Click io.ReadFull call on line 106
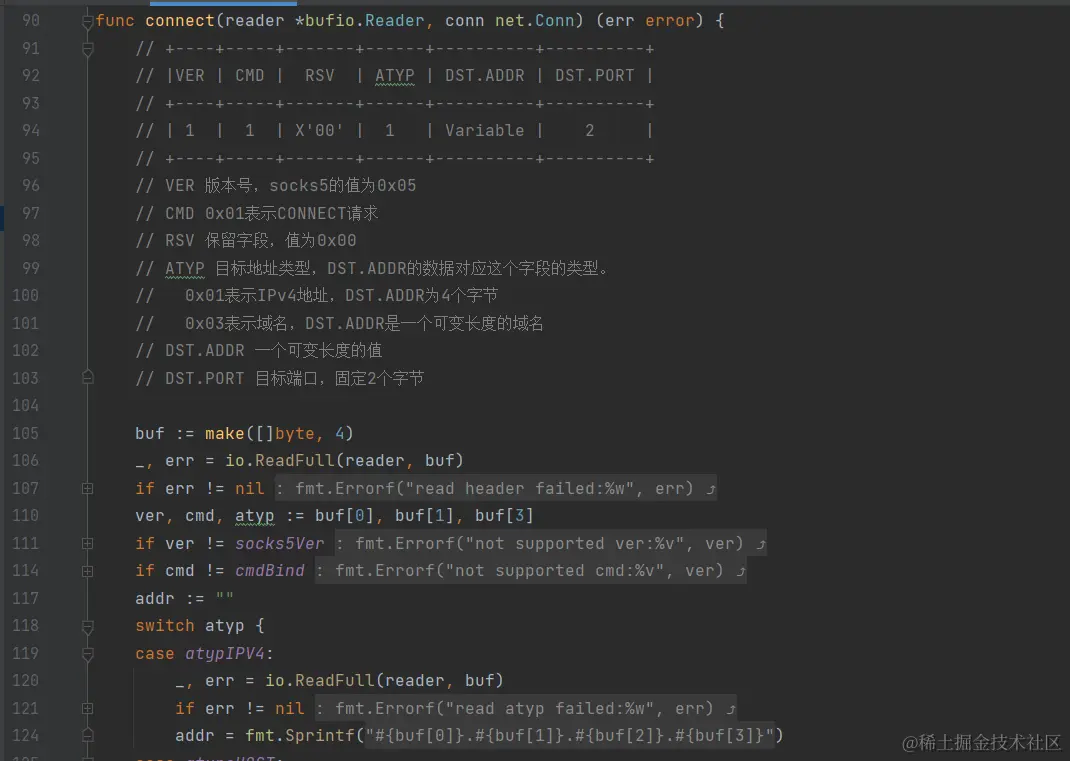Image resolution: width=1070 pixels, height=761 pixels. (x=345, y=461)
